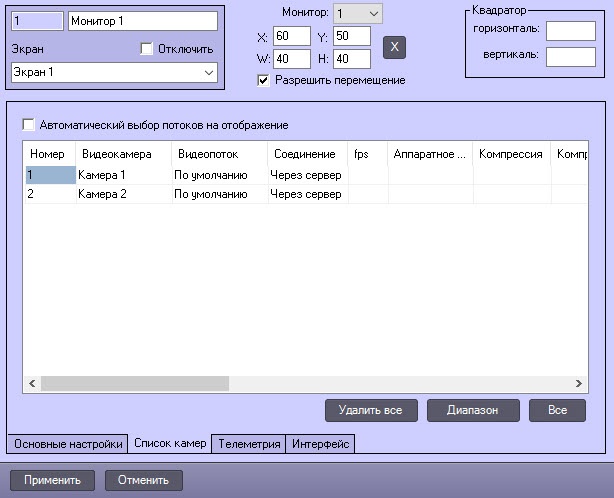Click the Диапазон button
This screenshot has height=498, width=614.
point(473,410)
